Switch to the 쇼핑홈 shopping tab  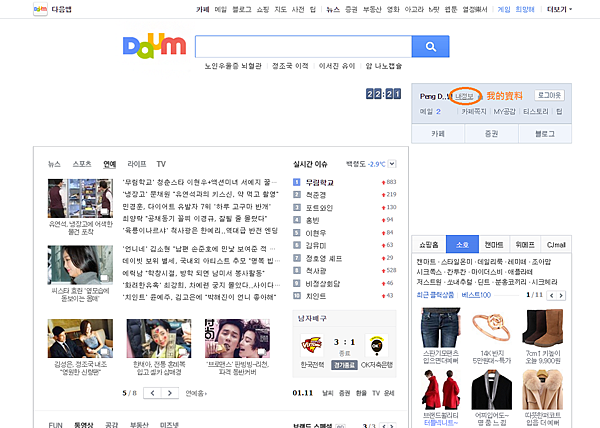click(x=429, y=244)
